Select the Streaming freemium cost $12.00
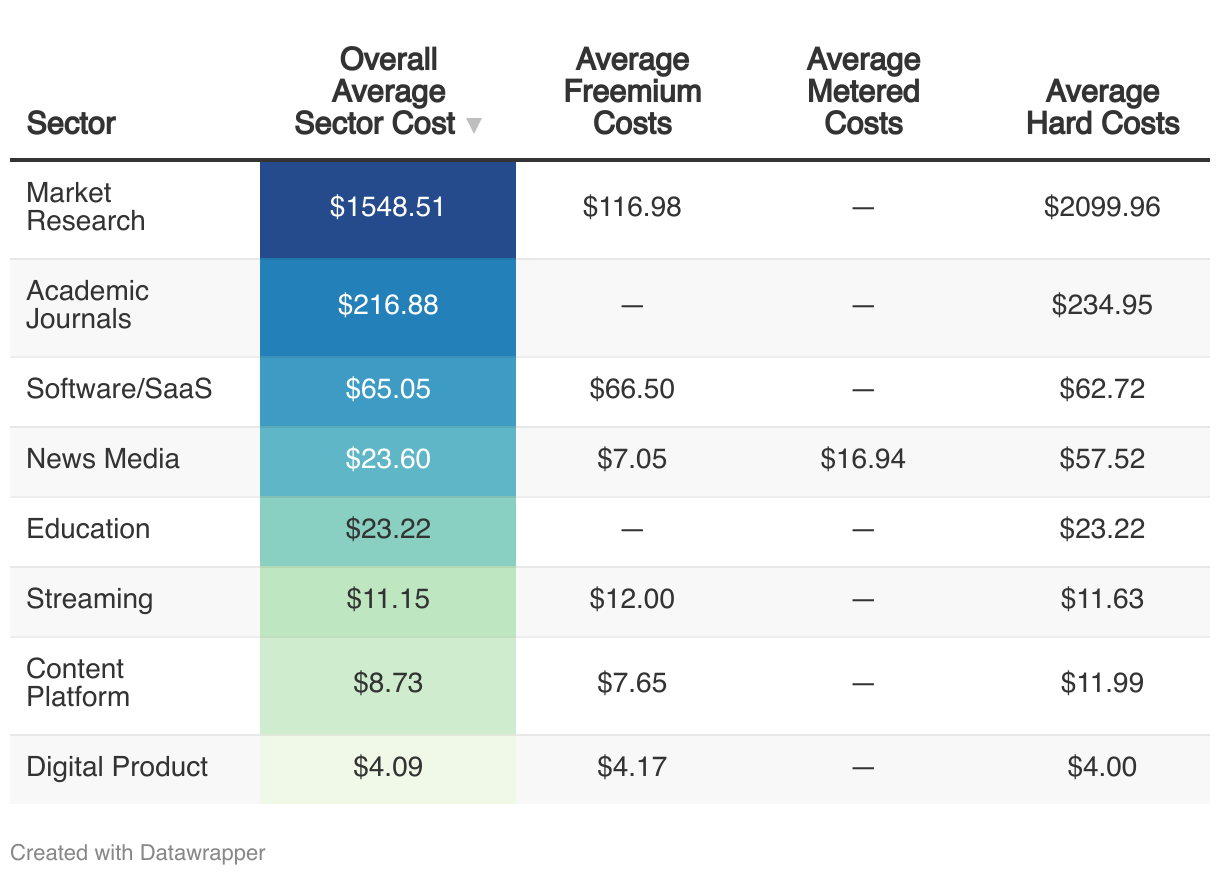The width and height of the screenshot is (1220, 876). point(632,599)
